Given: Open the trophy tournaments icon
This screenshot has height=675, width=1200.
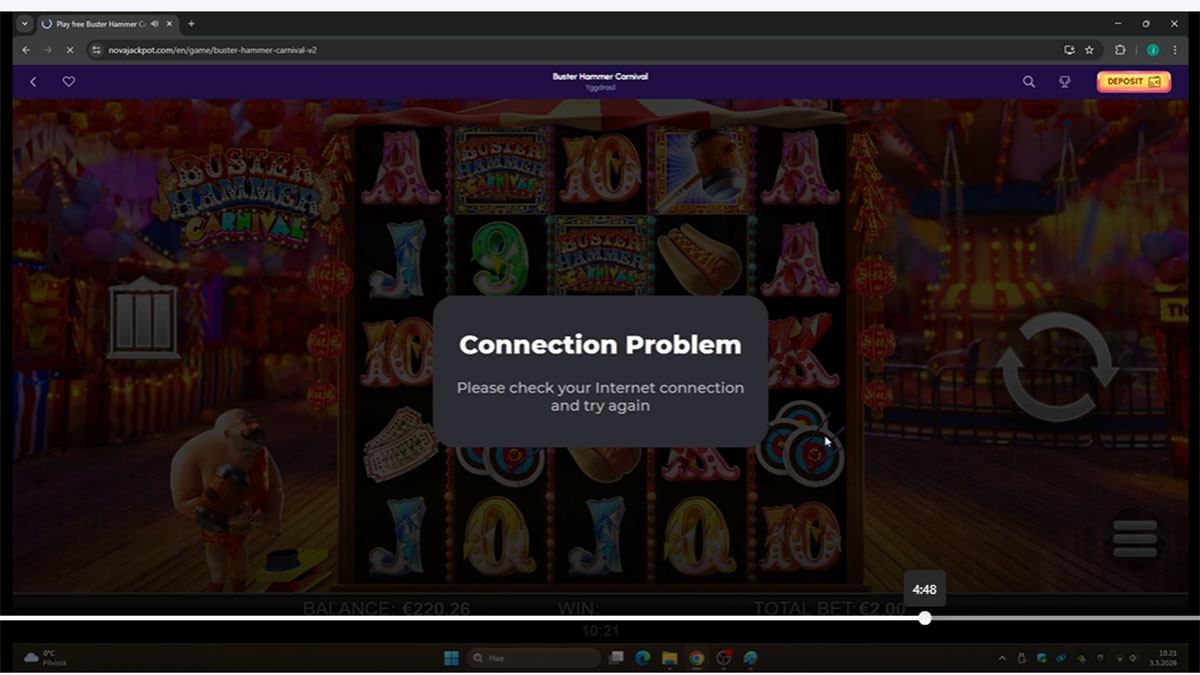Looking at the screenshot, I should coord(1065,82).
